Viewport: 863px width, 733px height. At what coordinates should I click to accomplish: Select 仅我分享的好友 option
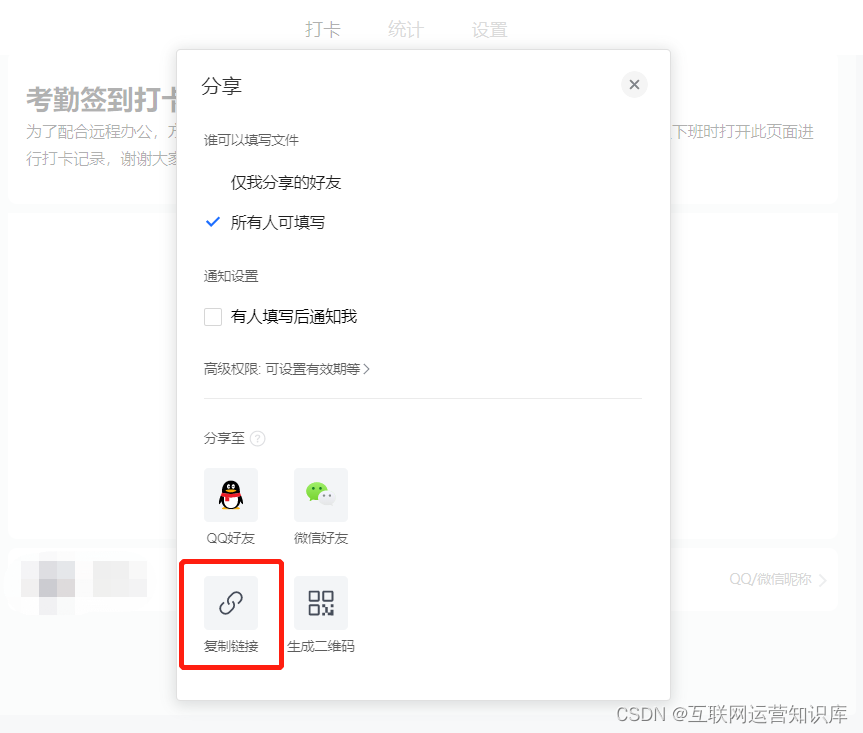(x=286, y=182)
